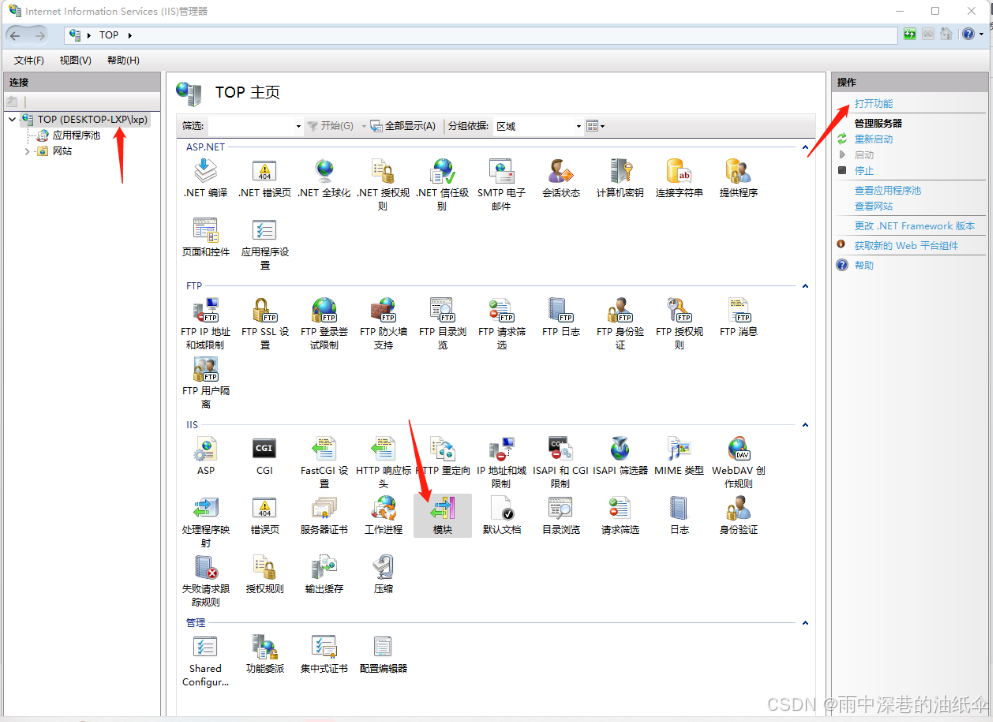Open the FTP 身份验证 feature
The width and height of the screenshot is (993, 722).
click(x=620, y=310)
